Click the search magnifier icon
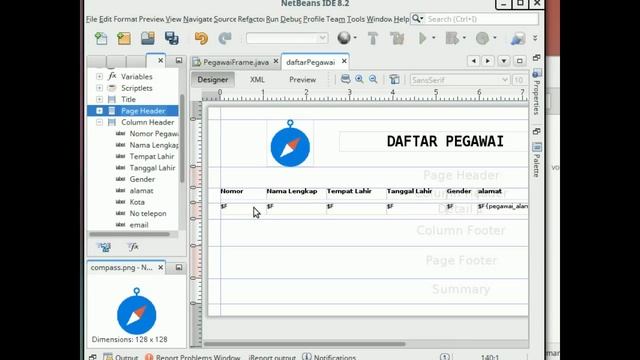Image resolution: width=640 pixels, height=360 pixels. (416, 19)
